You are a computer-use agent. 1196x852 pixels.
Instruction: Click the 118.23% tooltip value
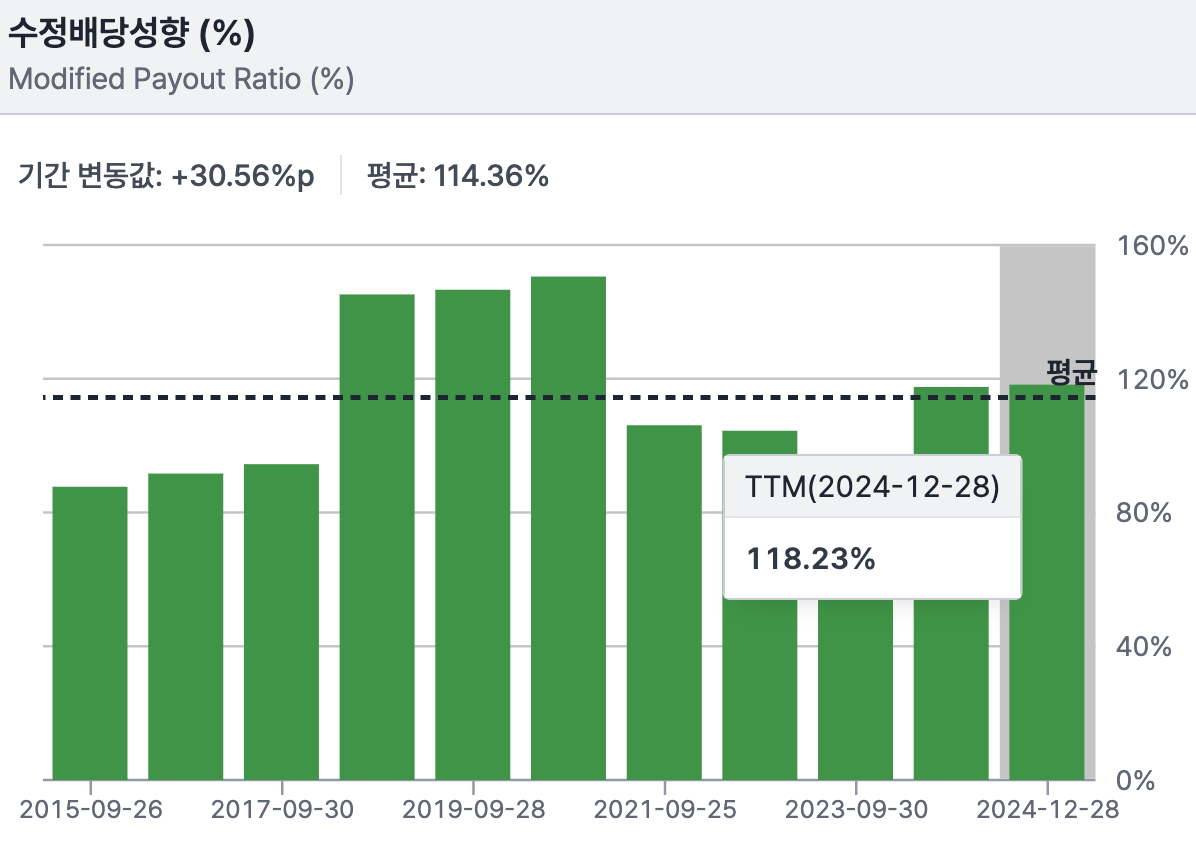811,558
